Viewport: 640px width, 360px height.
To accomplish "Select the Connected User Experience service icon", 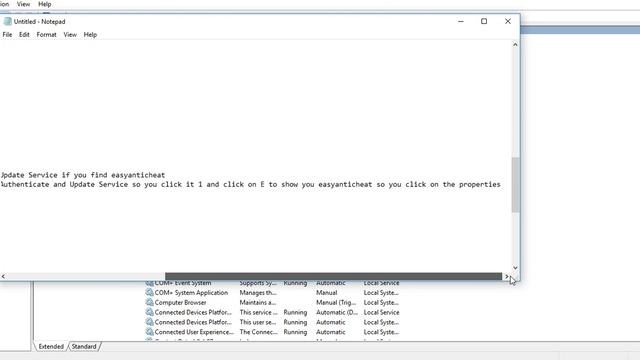I will [149, 332].
